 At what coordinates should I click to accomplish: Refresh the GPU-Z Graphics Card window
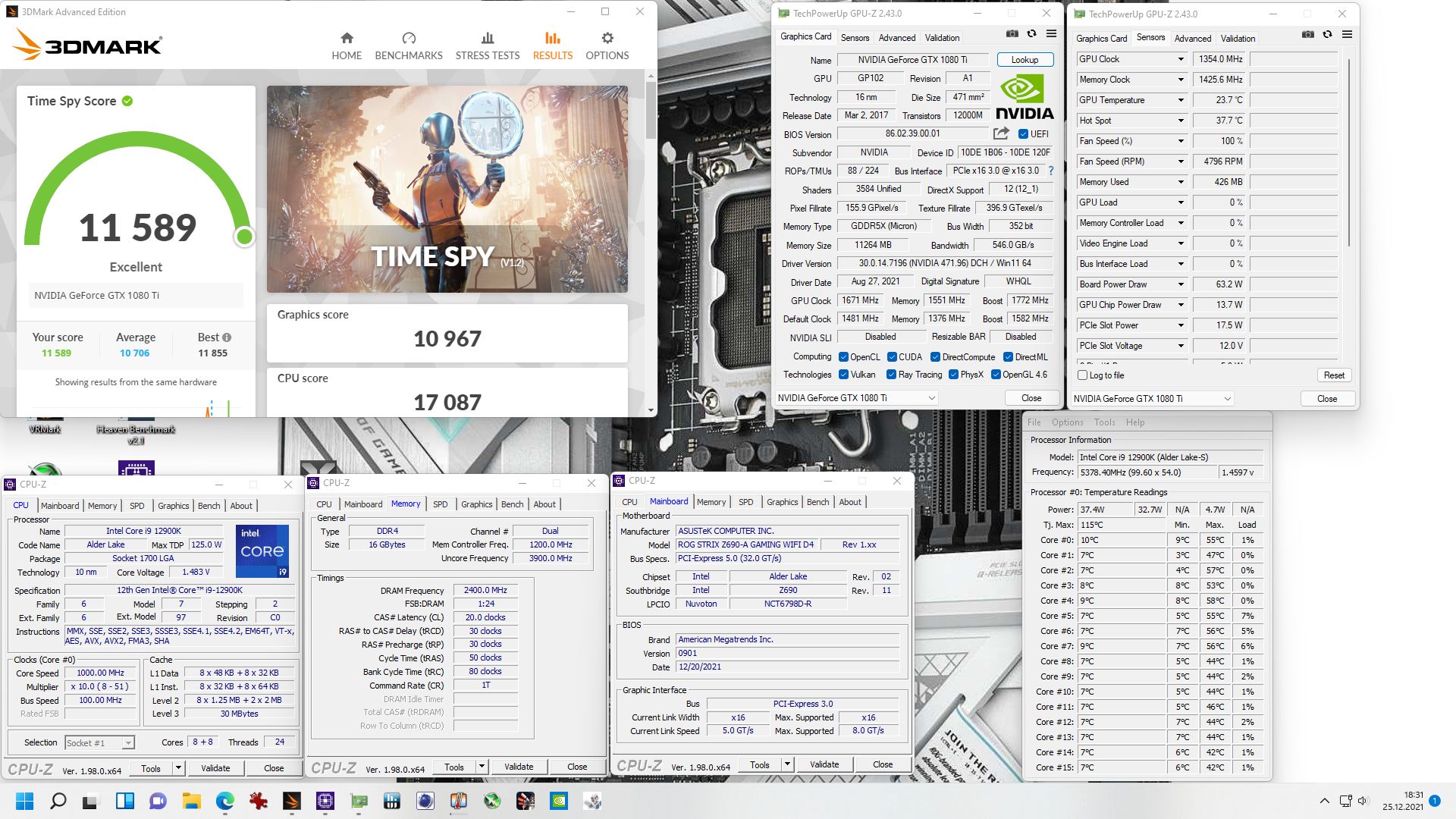(1031, 34)
